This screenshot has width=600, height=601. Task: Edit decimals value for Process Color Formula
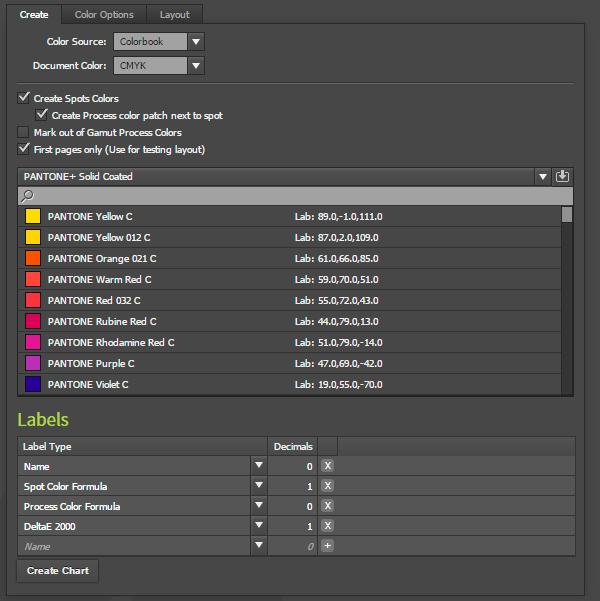(x=293, y=506)
